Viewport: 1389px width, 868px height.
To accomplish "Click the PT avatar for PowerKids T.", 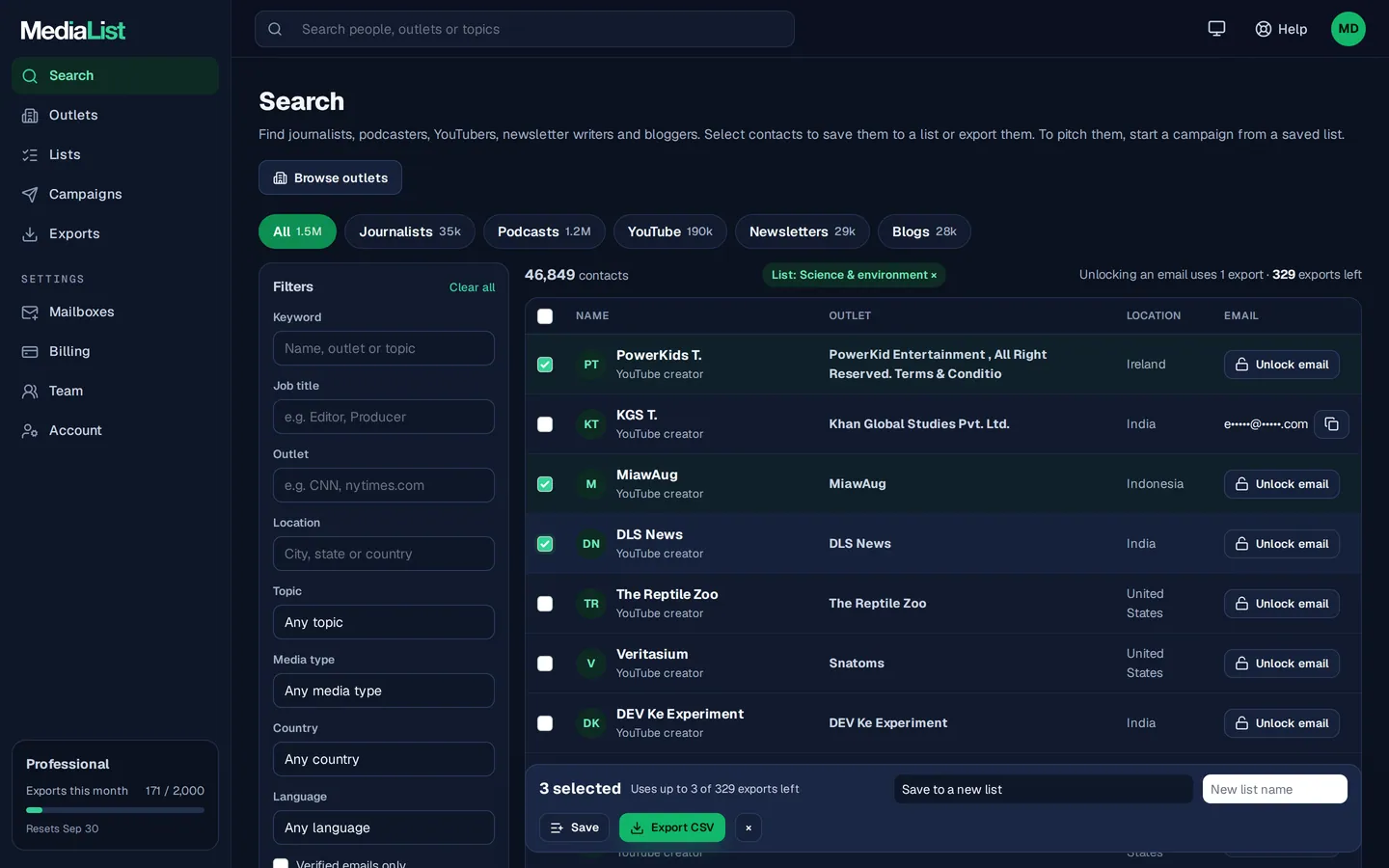I will point(591,365).
